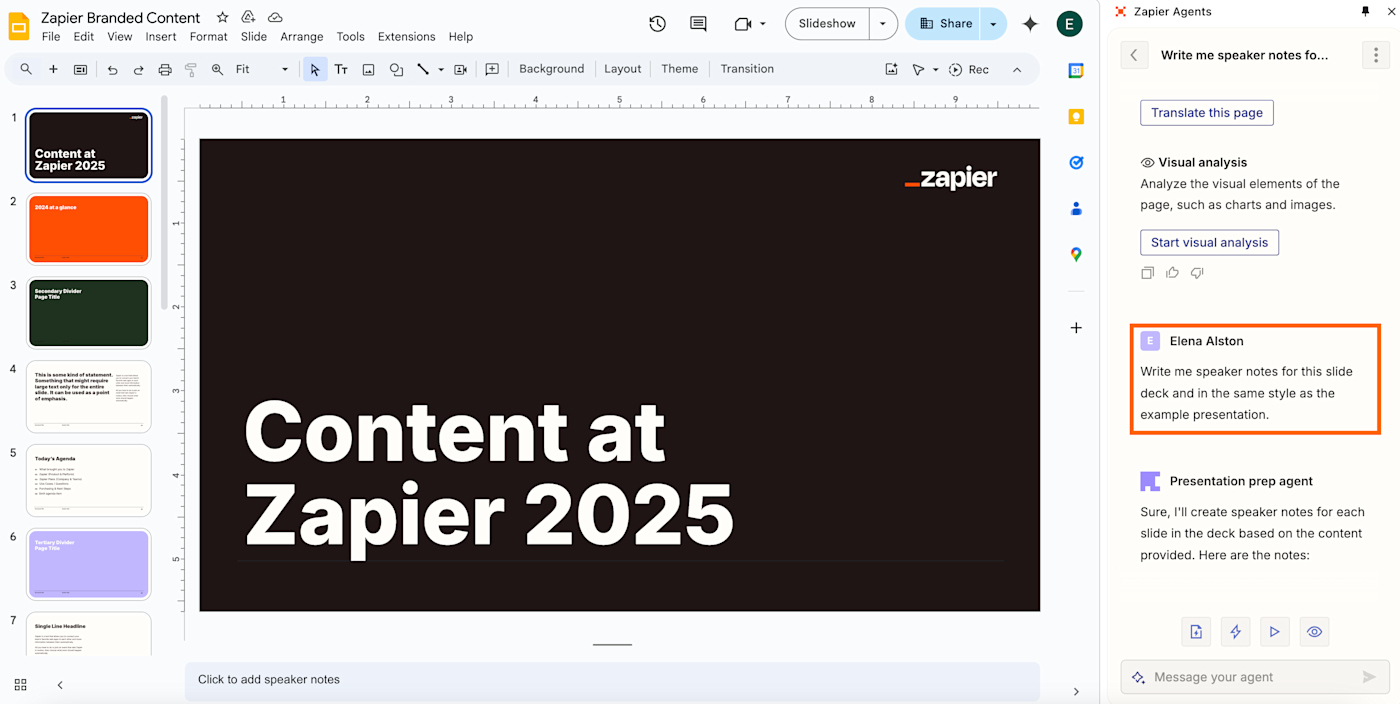The image size is (1400, 704).
Task: Select slide 2 thumbnail 2024 at a glance
Action: click(90, 228)
